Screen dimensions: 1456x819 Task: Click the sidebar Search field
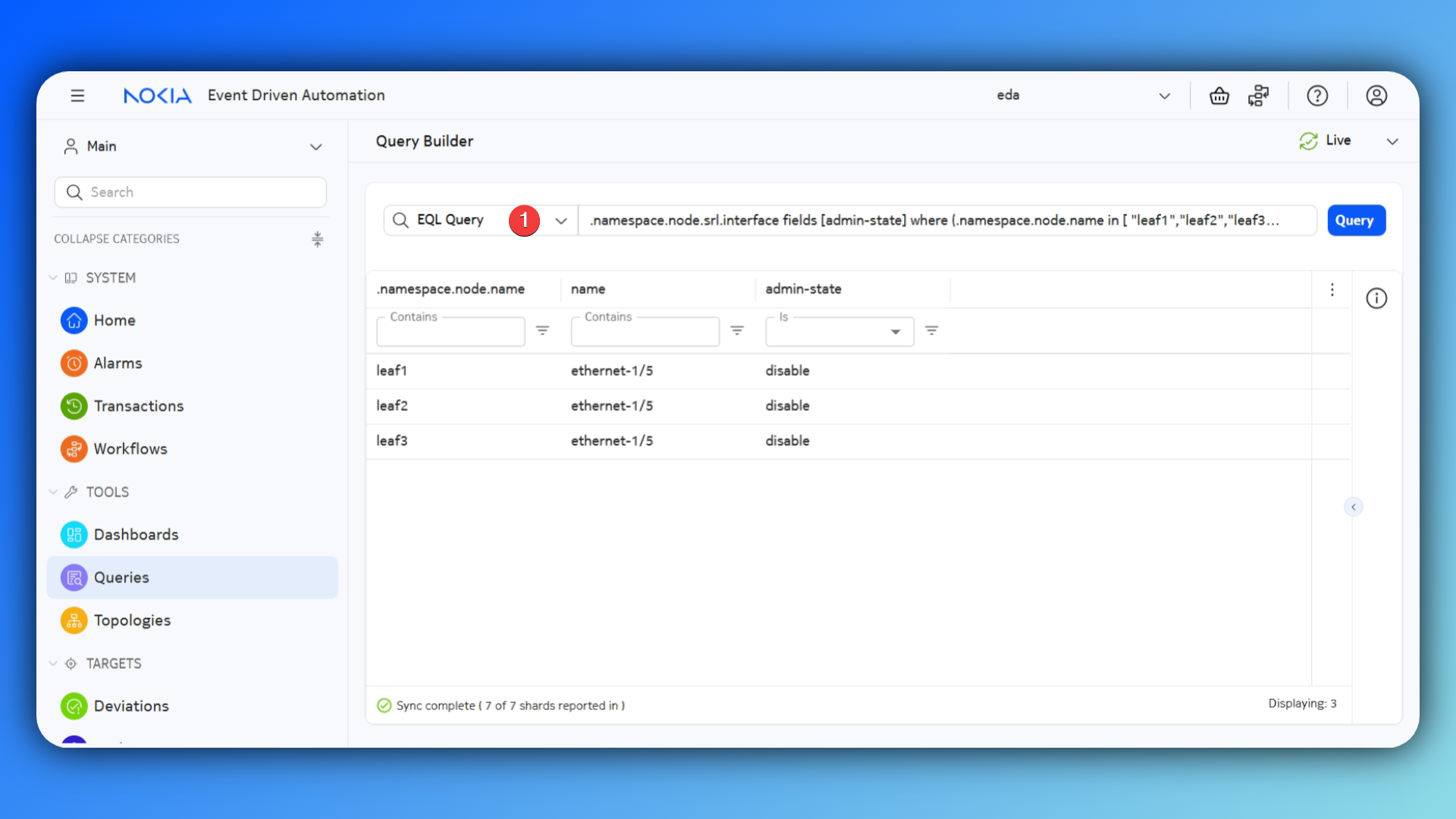tap(190, 193)
